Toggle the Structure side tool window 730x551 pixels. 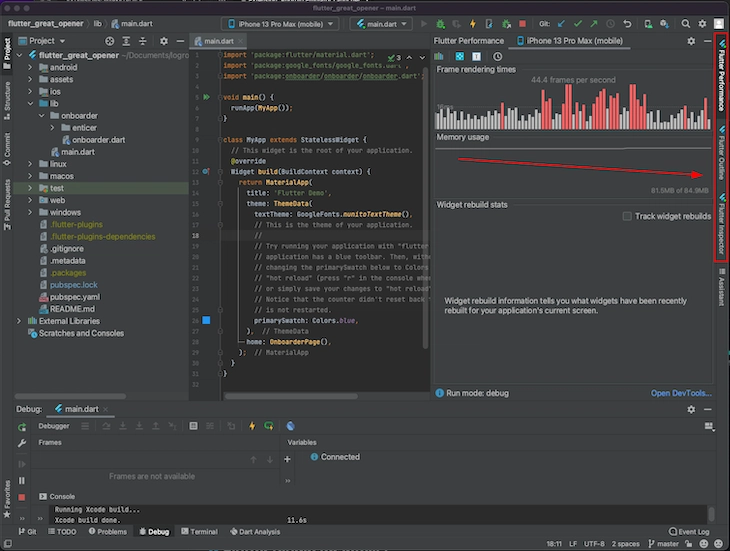tap(7, 101)
